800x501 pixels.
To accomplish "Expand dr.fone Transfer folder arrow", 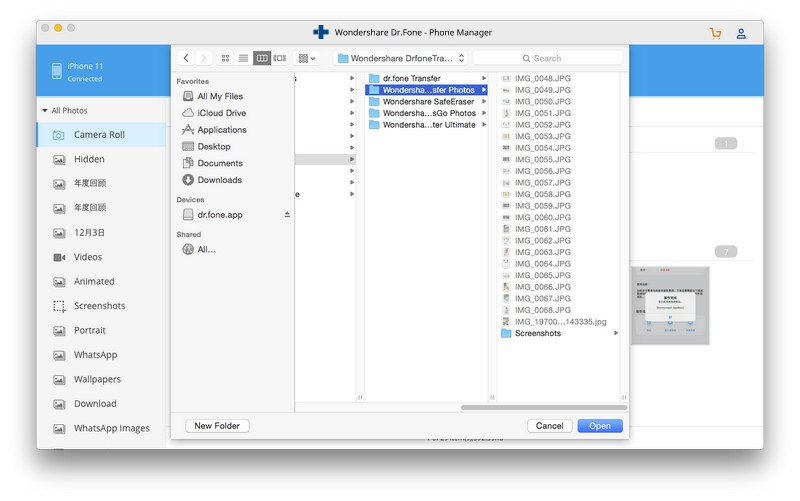I will coord(484,78).
